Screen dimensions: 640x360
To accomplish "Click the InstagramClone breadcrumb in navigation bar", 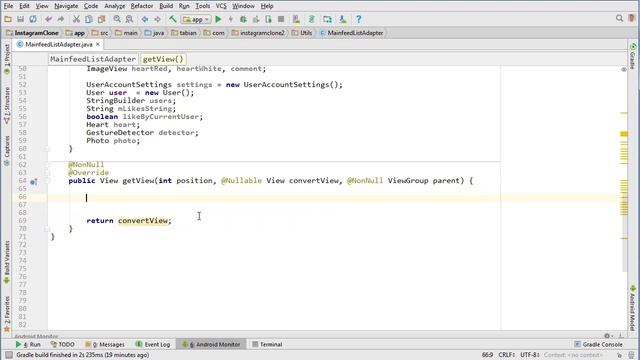I will coord(32,33).
